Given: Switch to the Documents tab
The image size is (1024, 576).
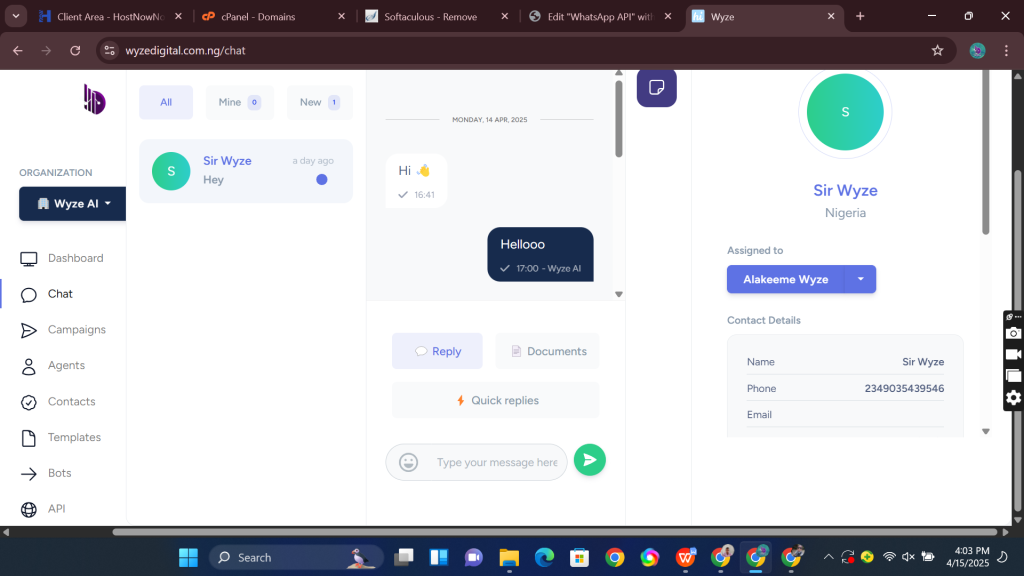Looking at the screenshot, I should (x=547, y=351).
